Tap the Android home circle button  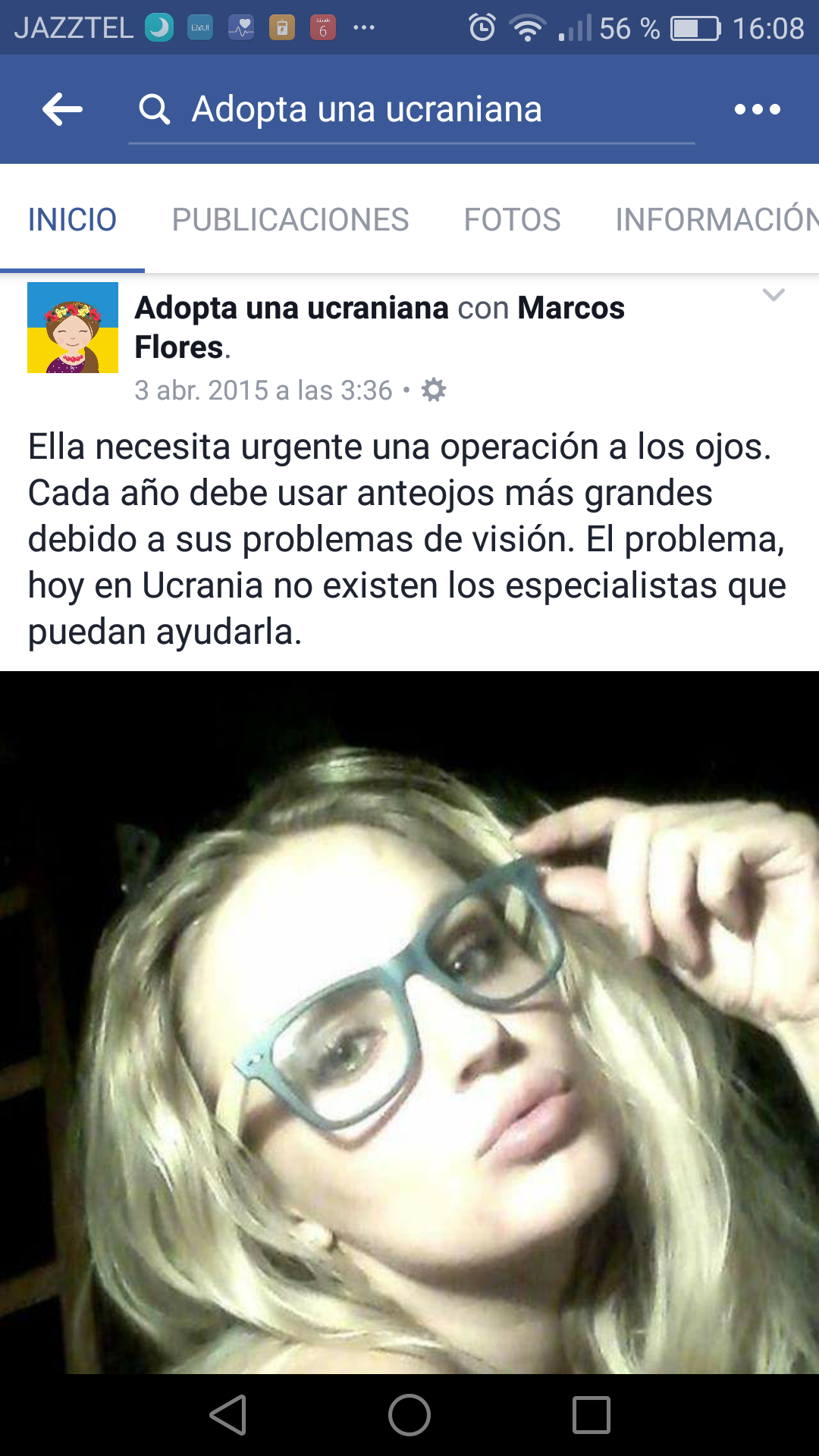[409, 1415]
